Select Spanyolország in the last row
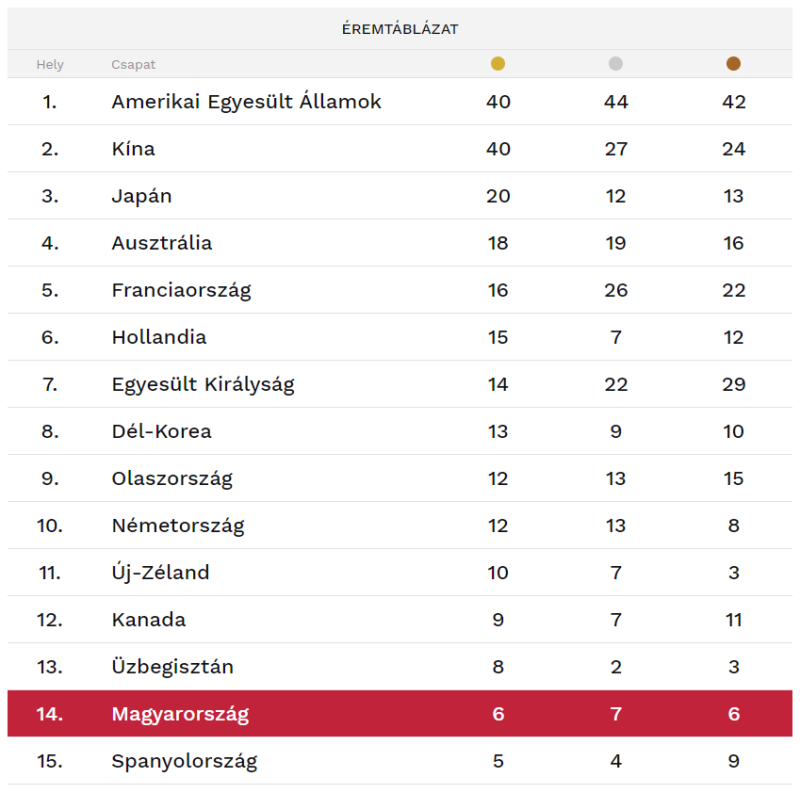 tap(184, 761)
